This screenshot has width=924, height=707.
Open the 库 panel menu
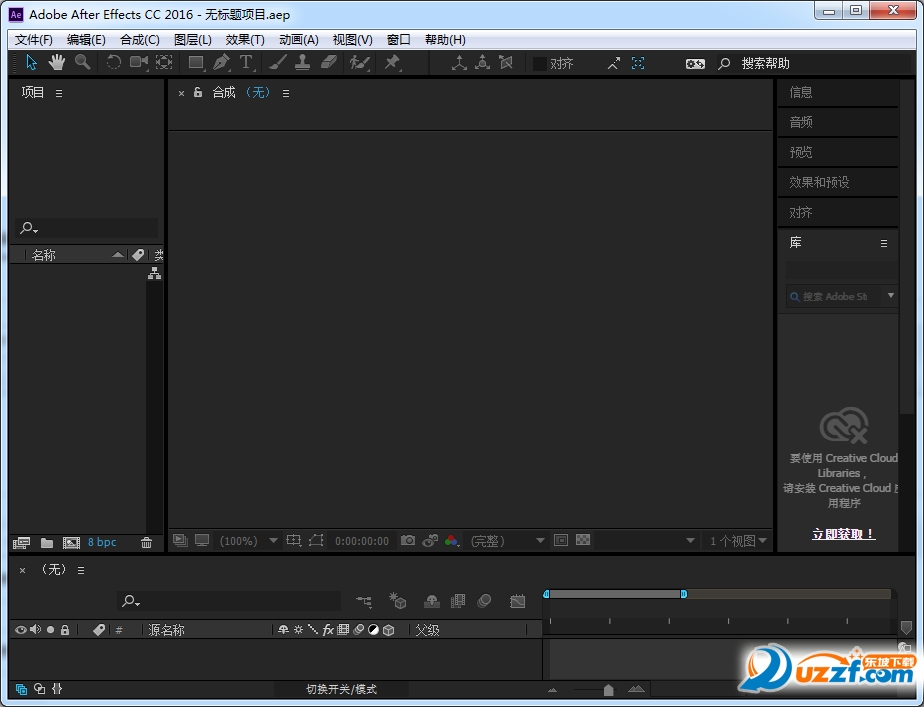click(x=884, y=243)
